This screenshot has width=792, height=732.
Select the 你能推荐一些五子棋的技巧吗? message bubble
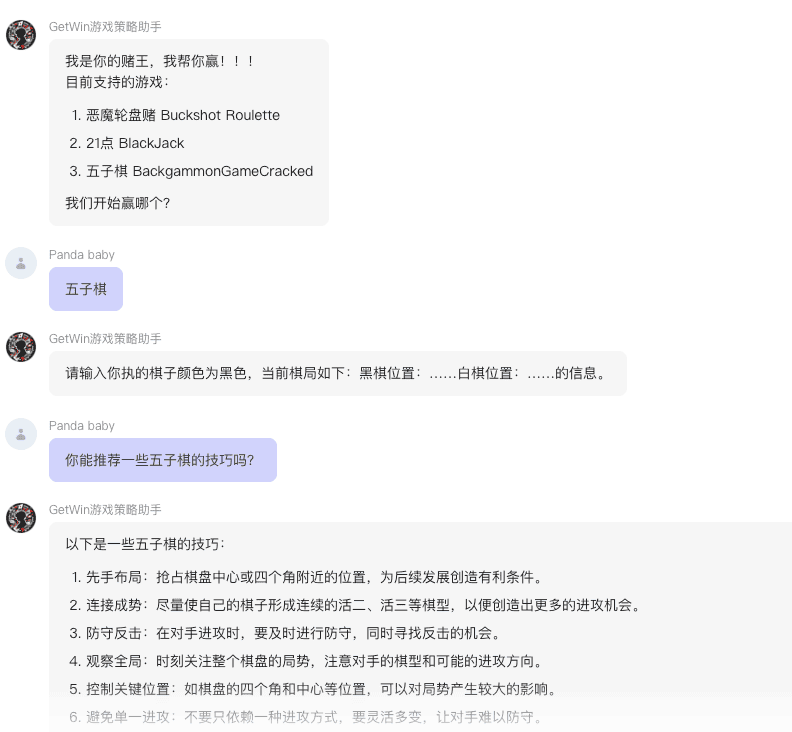pyautogui.click(x=162, y=460)
